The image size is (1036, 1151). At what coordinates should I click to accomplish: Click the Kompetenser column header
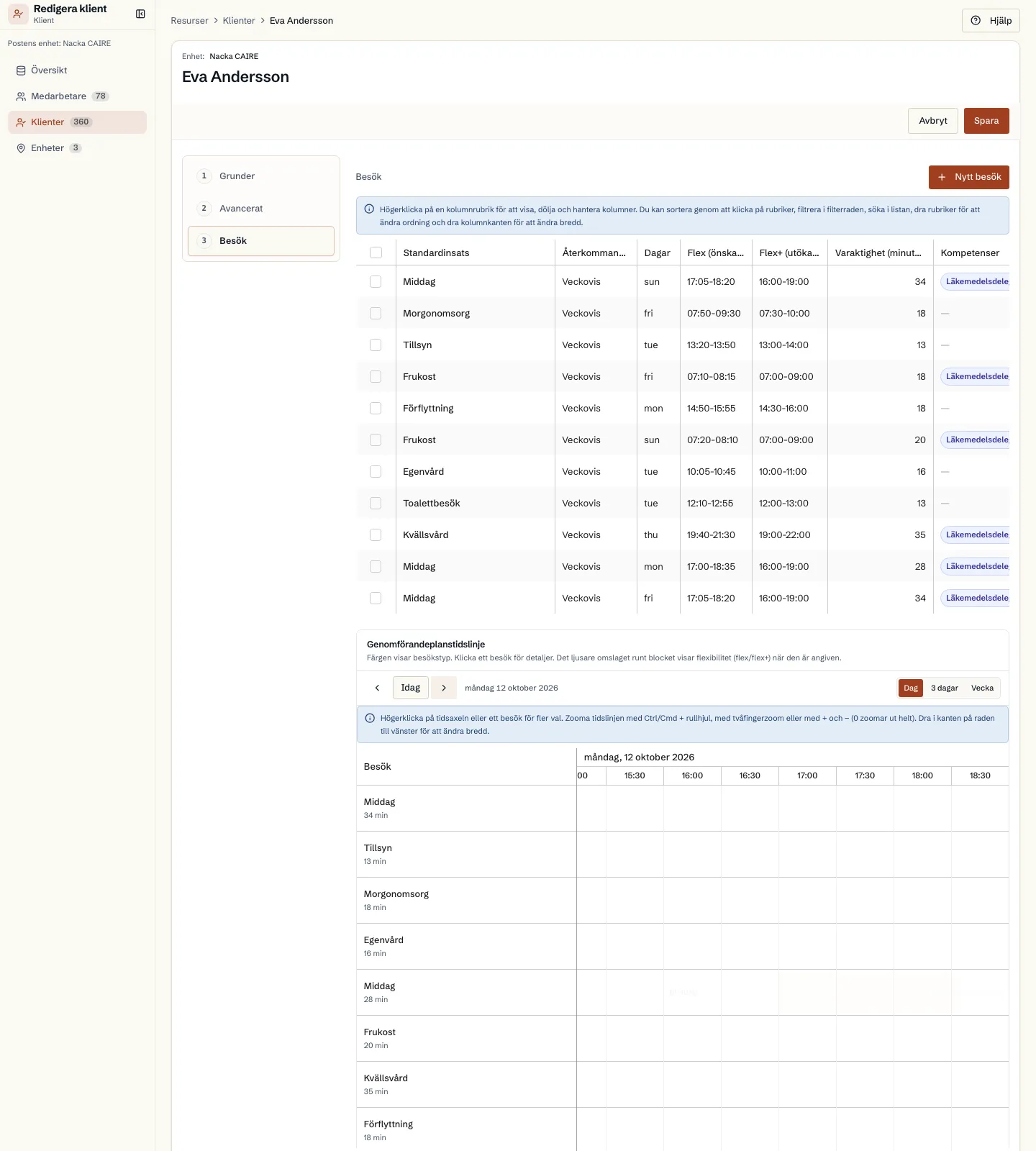pos(971,253)
